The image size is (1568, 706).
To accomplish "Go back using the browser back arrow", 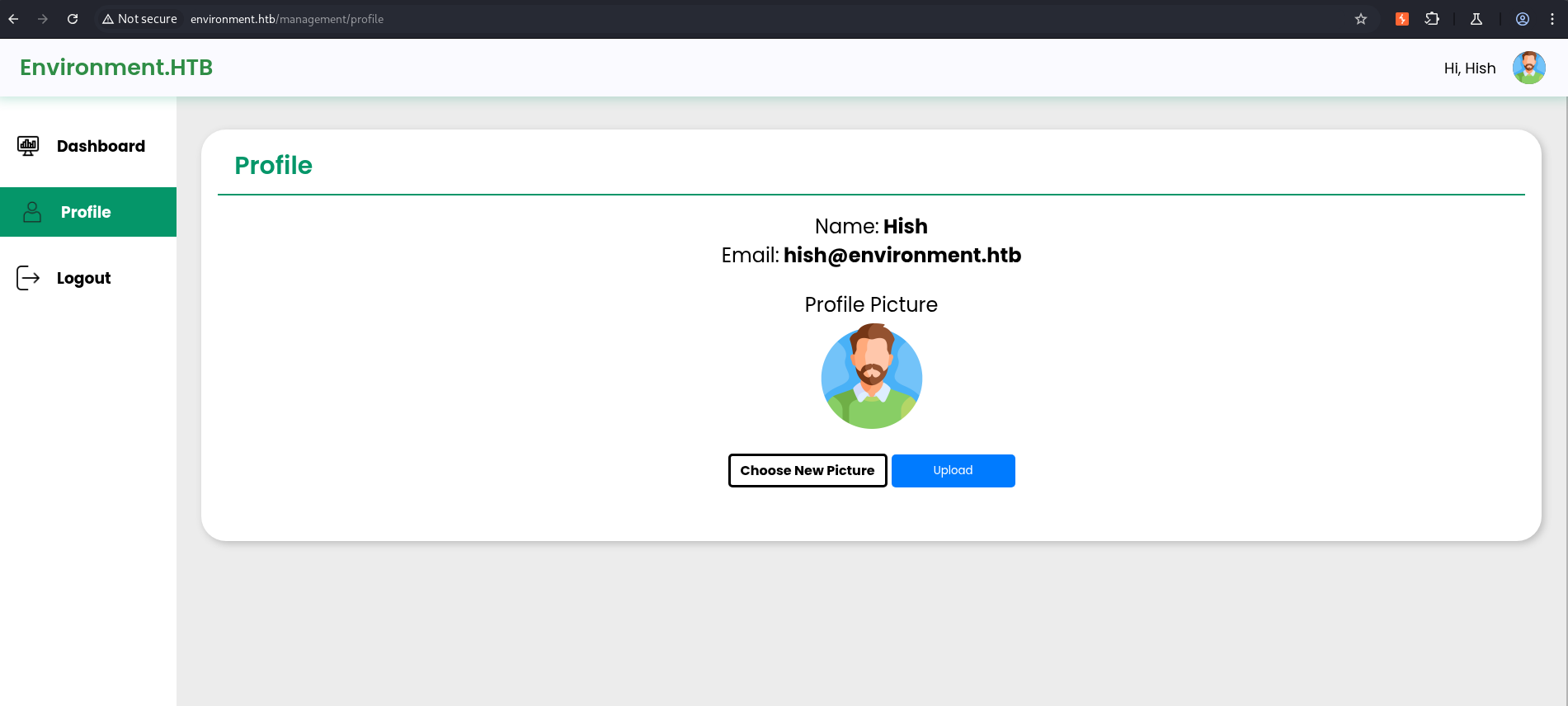I will tap(13, 19).
